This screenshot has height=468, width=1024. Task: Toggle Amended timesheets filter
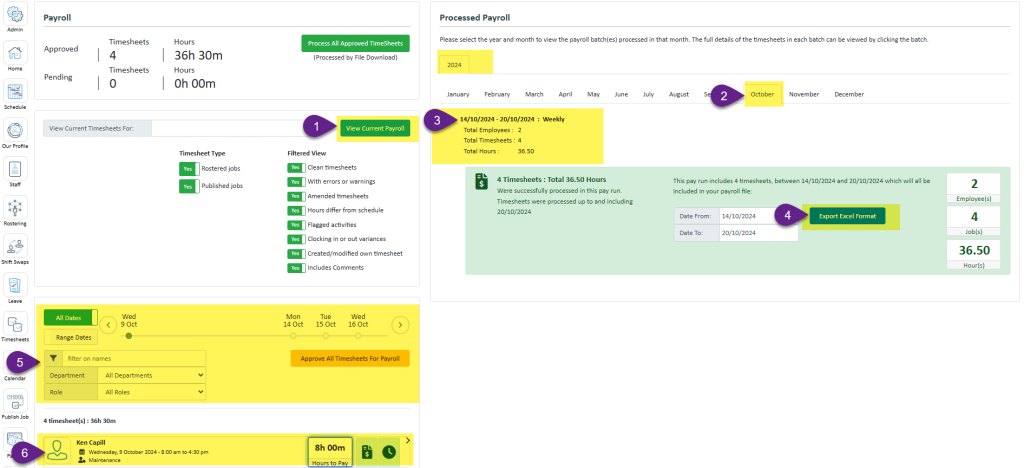296,196
